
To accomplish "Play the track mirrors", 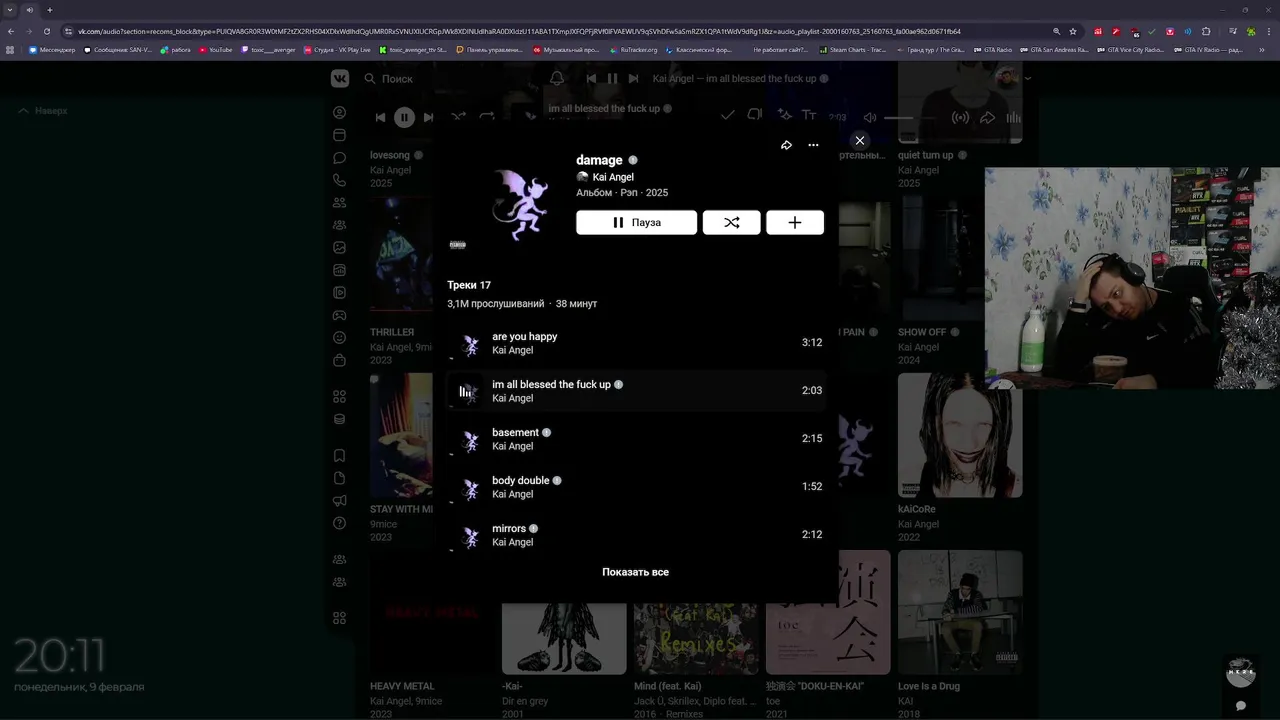I will click(x=635, y=535).
